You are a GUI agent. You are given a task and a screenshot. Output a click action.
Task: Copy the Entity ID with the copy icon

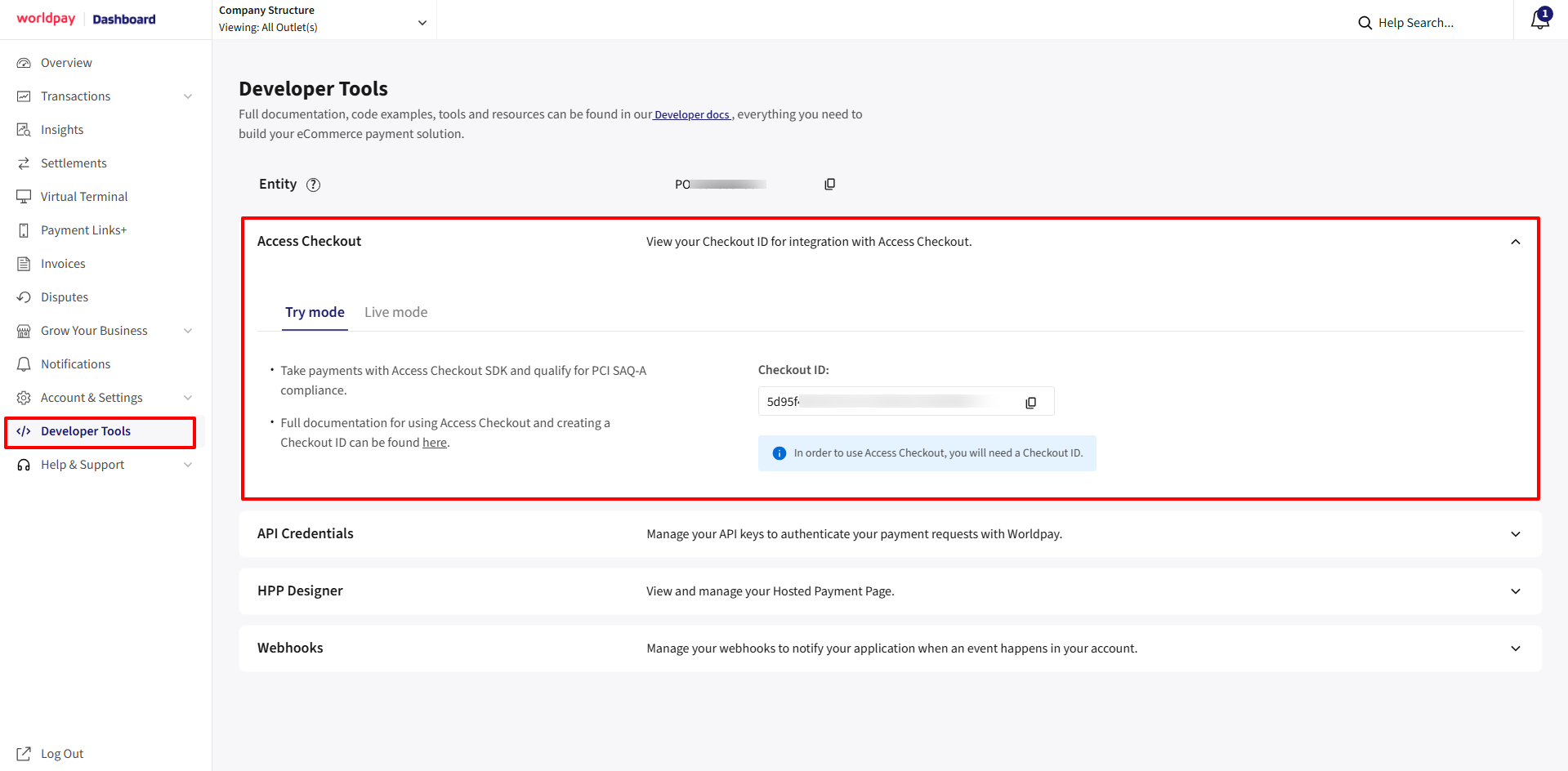click(x=829, y=185)
